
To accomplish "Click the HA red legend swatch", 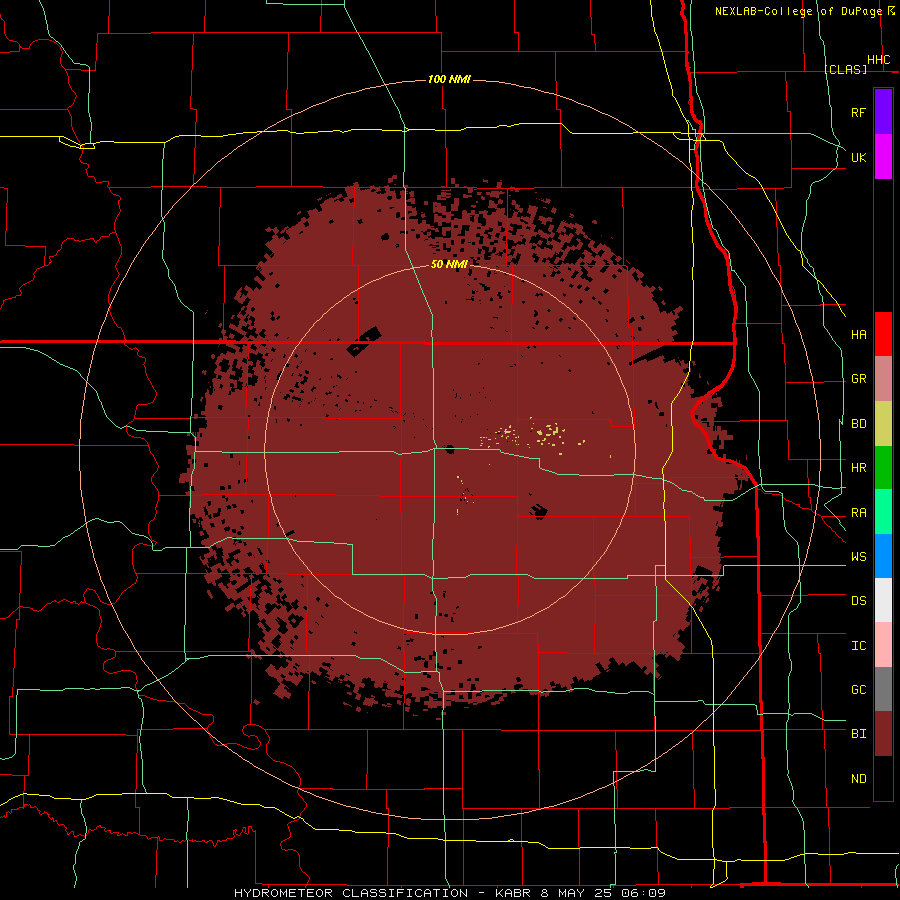I will [x=883, y=334].
